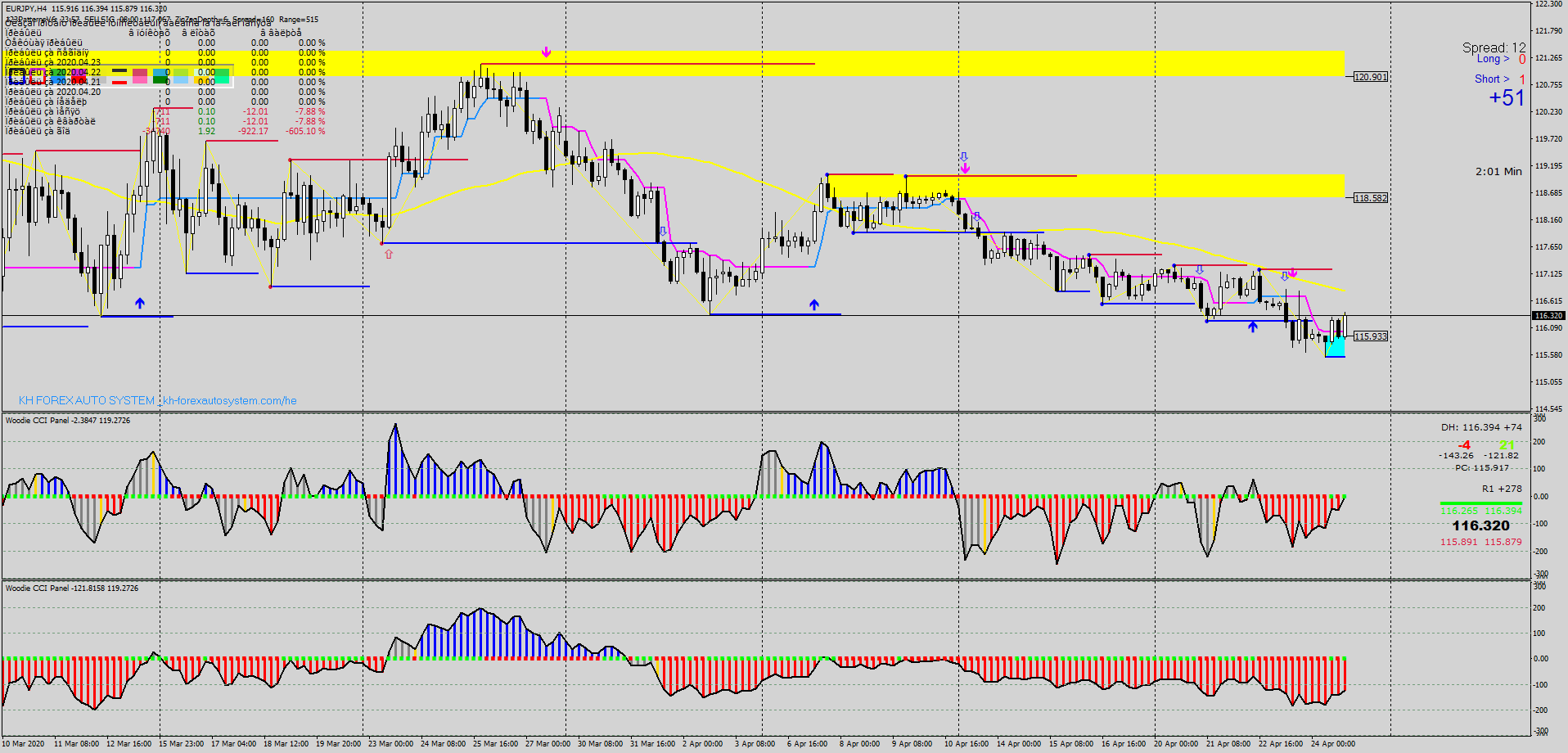Select the blue buy arrow near 12 Mar lows

(x=139, y=302)
